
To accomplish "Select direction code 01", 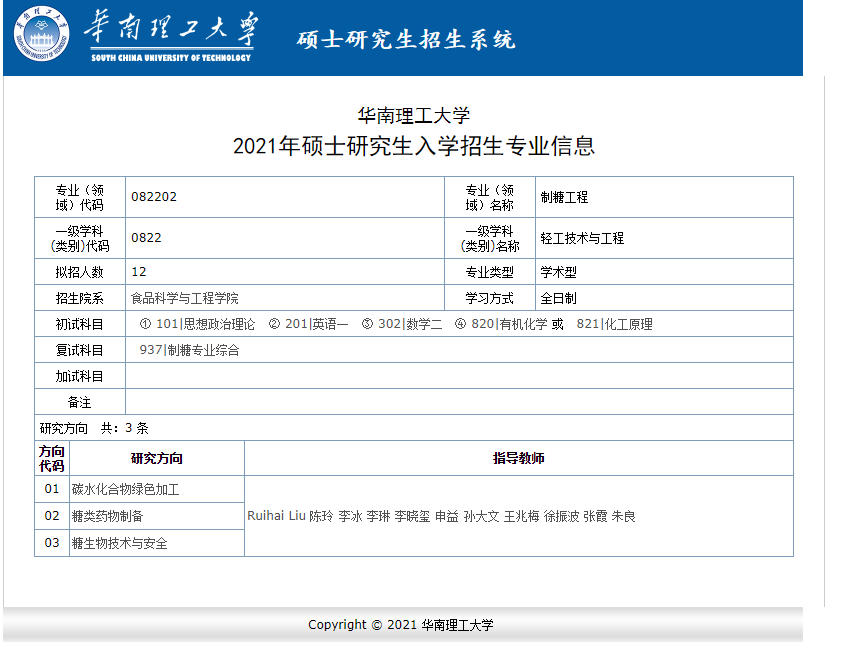I will tap(52, 489).
